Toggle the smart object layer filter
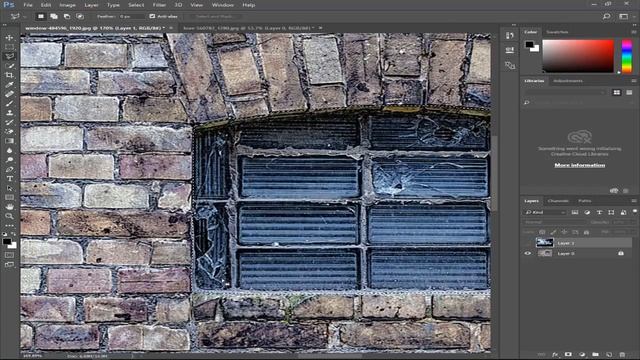Viewport: 640px width, 360px height. pyautogui.click(x=623, y=212)
